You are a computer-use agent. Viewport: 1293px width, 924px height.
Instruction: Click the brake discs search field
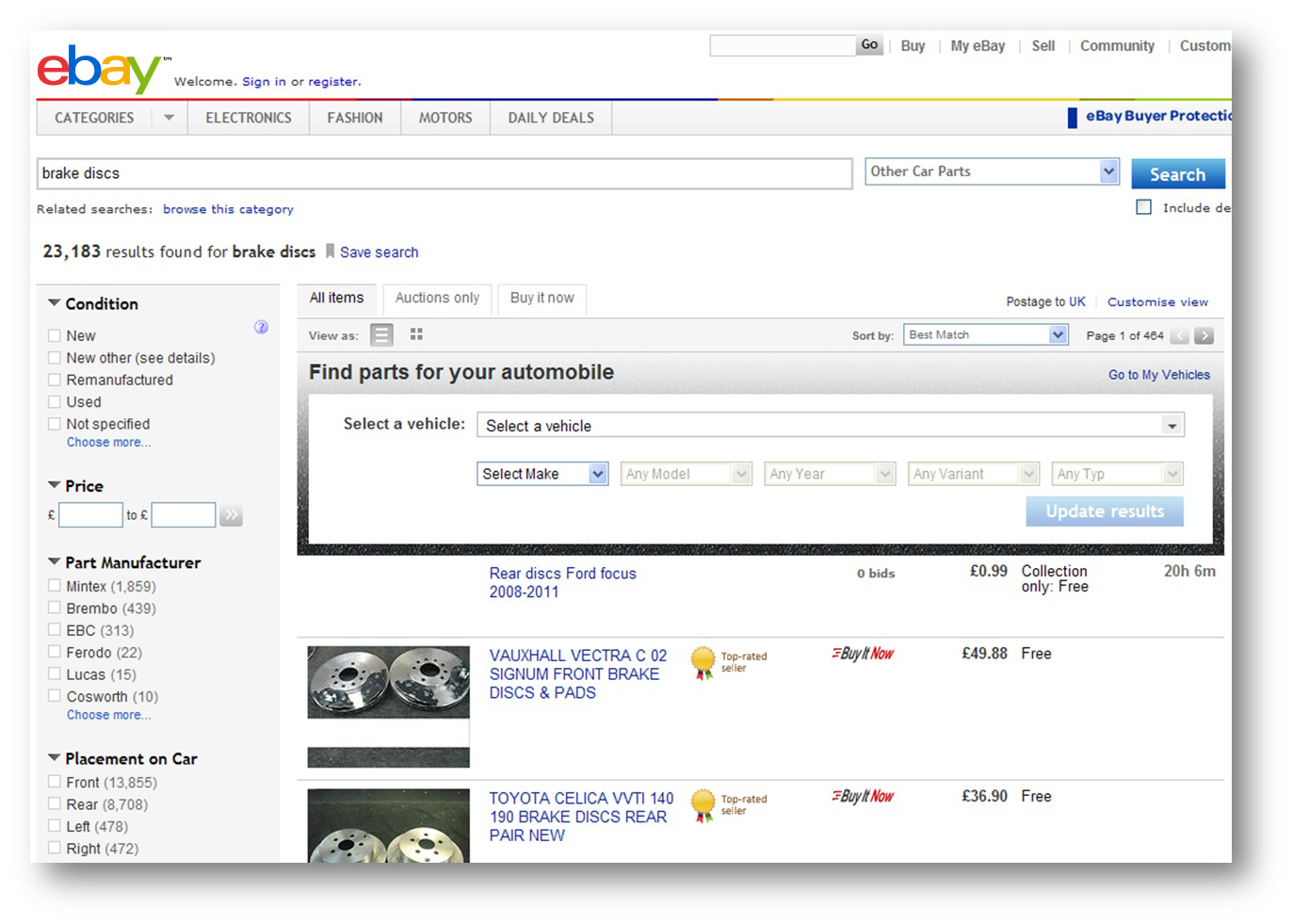coord(444,173)
